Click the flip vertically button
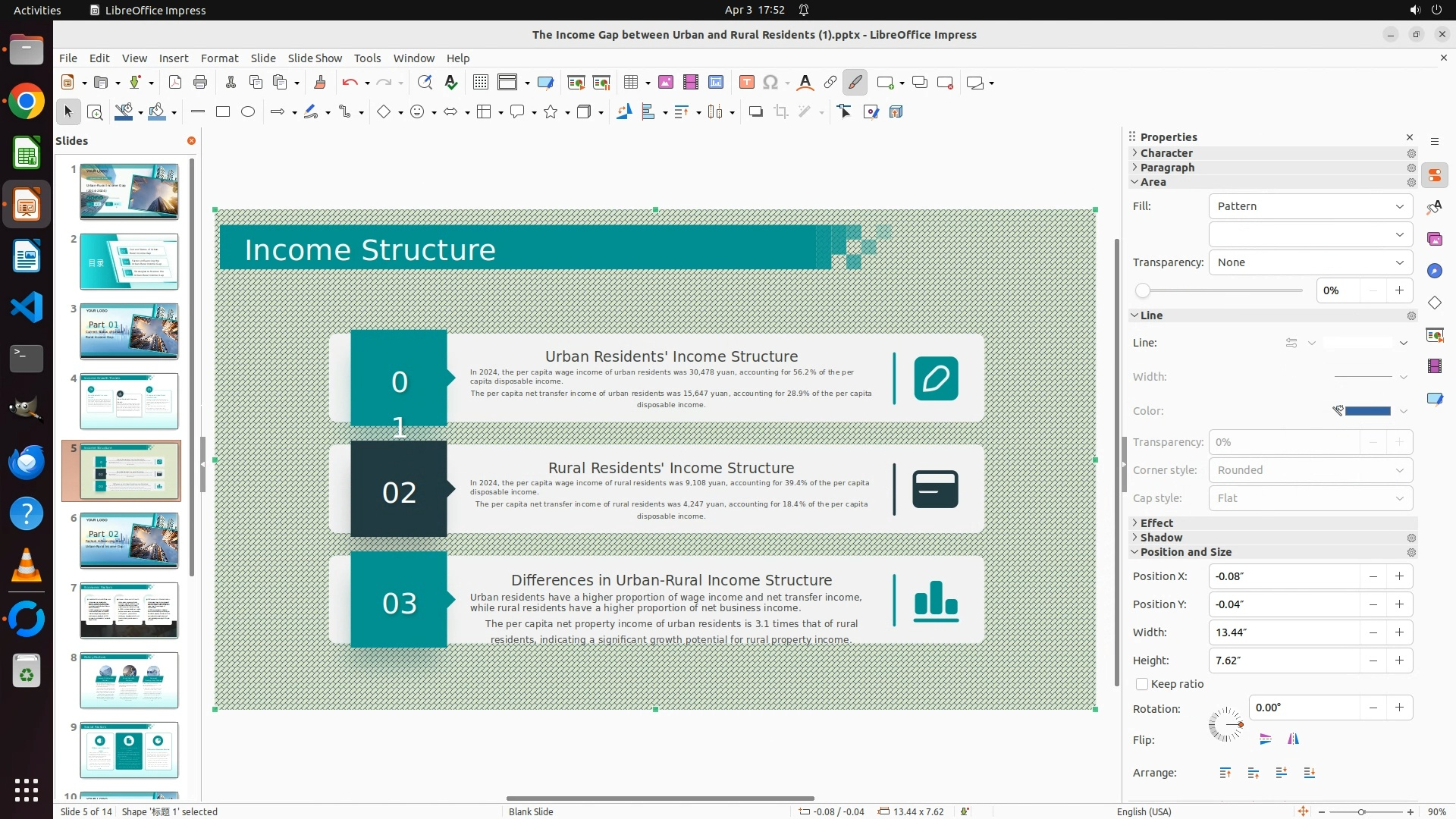This screenshot has height=819, width=1456. 1266,739
